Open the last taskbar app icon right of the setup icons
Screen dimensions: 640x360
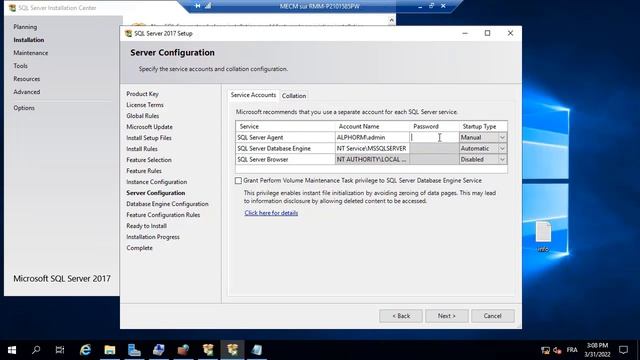point(257,350)
